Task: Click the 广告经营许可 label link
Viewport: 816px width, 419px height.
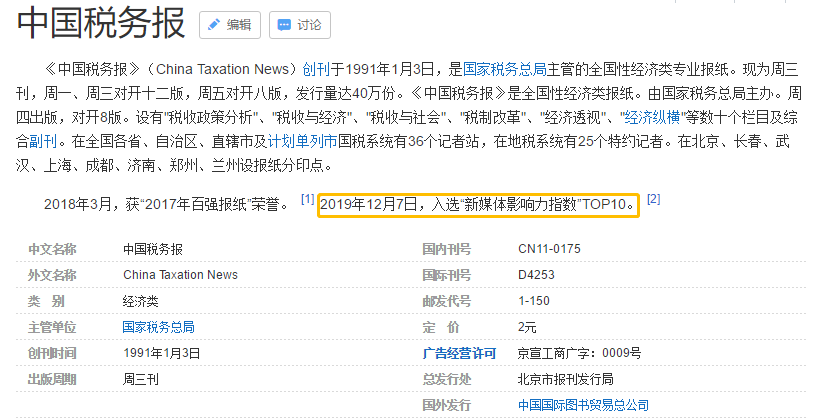Action: click(459, 352)
